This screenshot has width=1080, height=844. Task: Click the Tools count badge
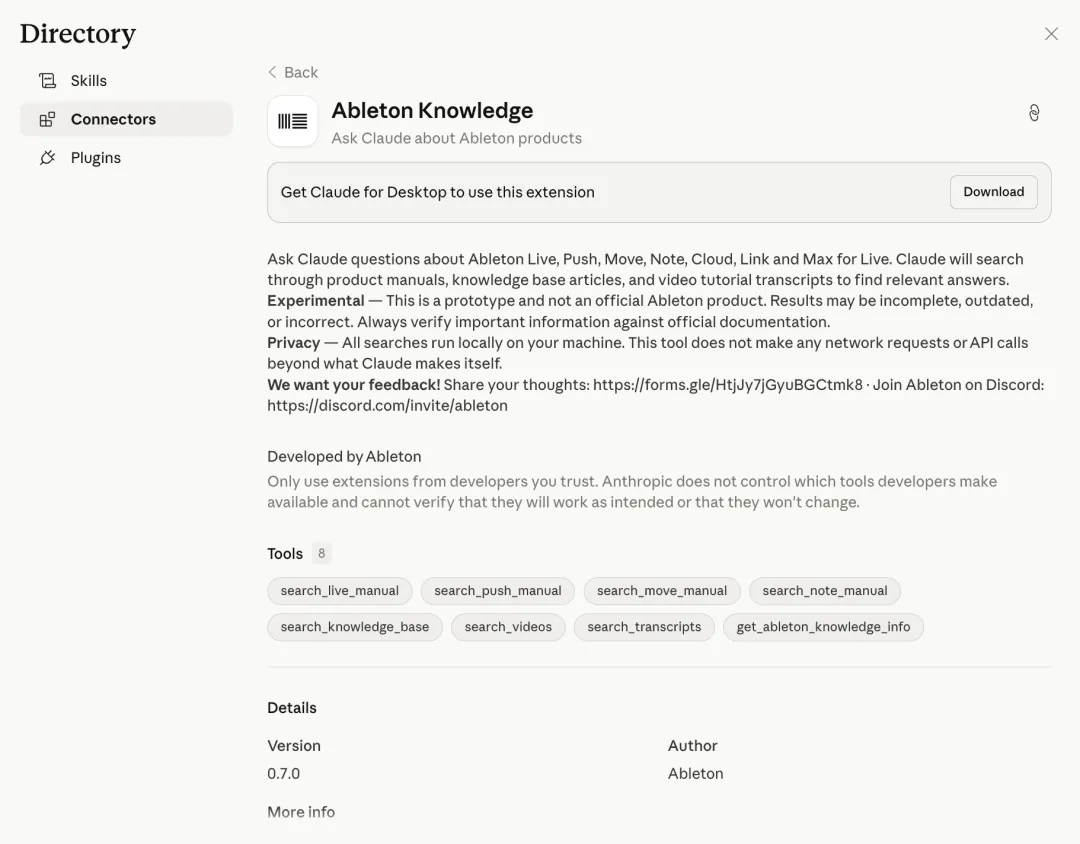coord(321,553)
